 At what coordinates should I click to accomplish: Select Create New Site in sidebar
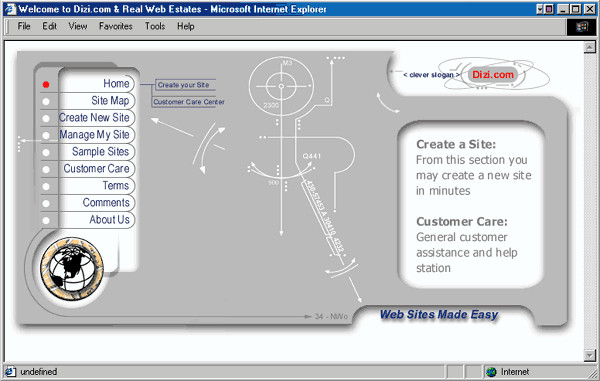click(94, 117)
